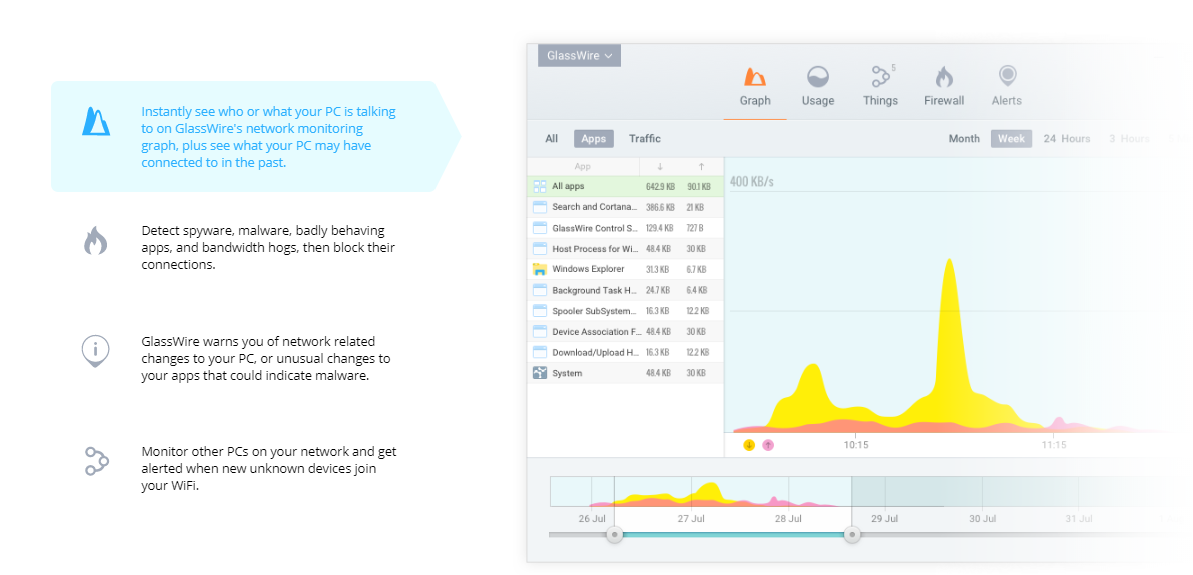Image resolution: width=1193 pixels, height=575 pixels.
Task: Select the 24 Hours time range
Action: (x=1067, y=138)
